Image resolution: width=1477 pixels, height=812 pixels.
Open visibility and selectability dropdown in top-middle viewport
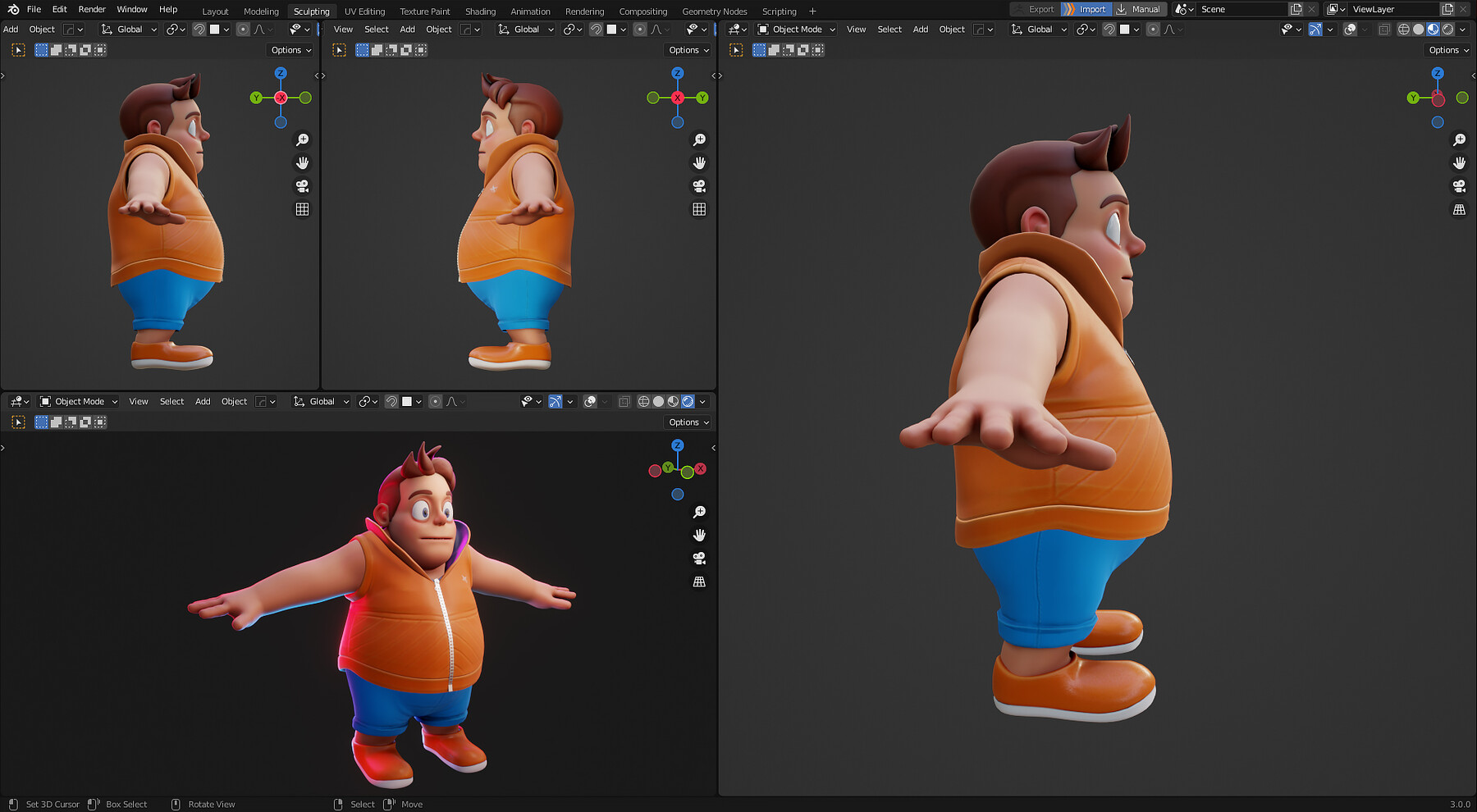click(x=696, y=30)
